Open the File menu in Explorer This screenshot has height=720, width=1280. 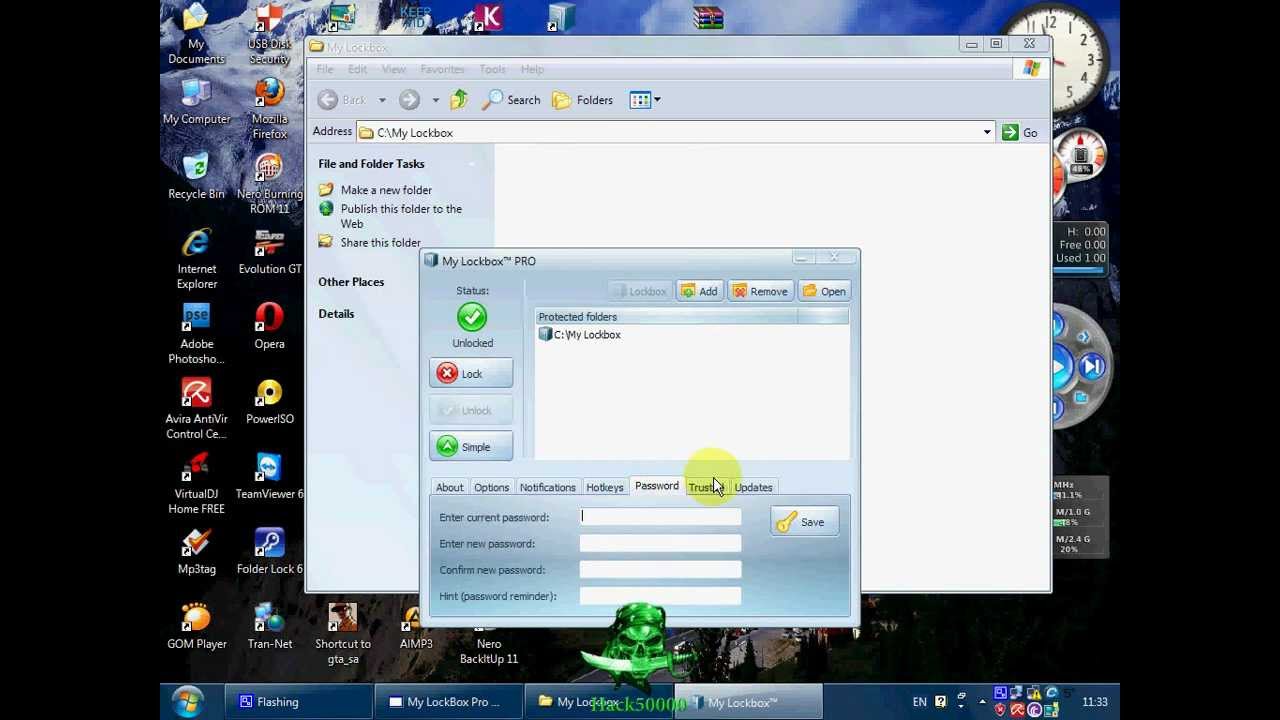(x=325, y=69)
